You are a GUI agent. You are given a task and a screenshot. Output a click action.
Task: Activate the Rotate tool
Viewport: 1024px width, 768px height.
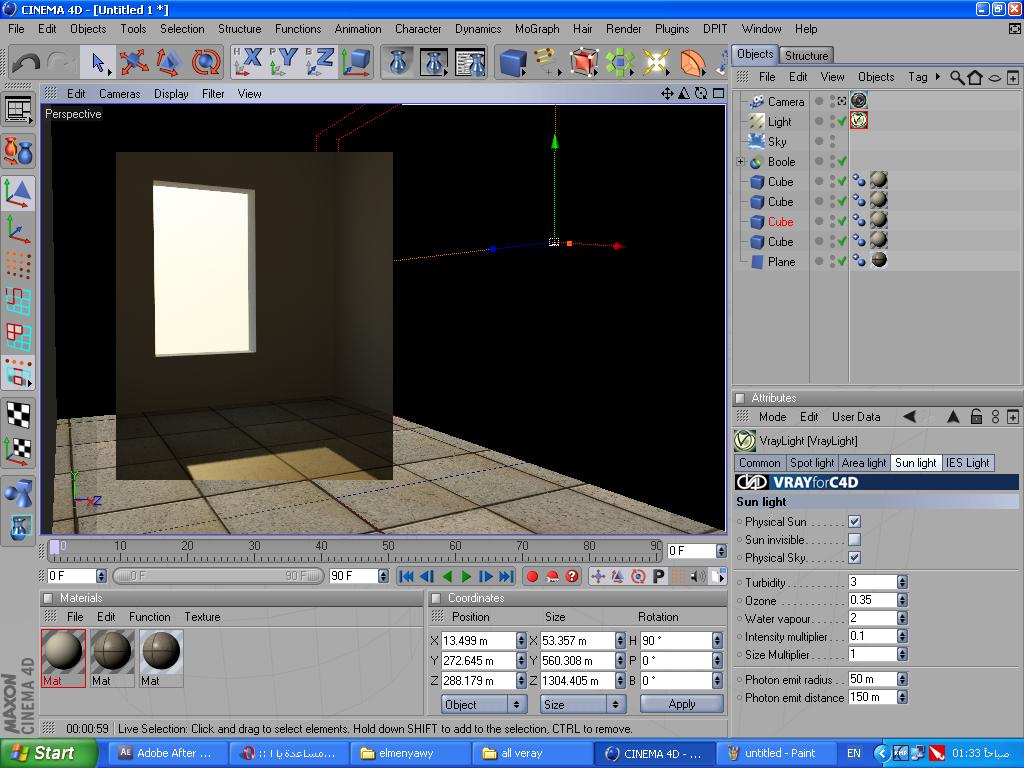205,63
